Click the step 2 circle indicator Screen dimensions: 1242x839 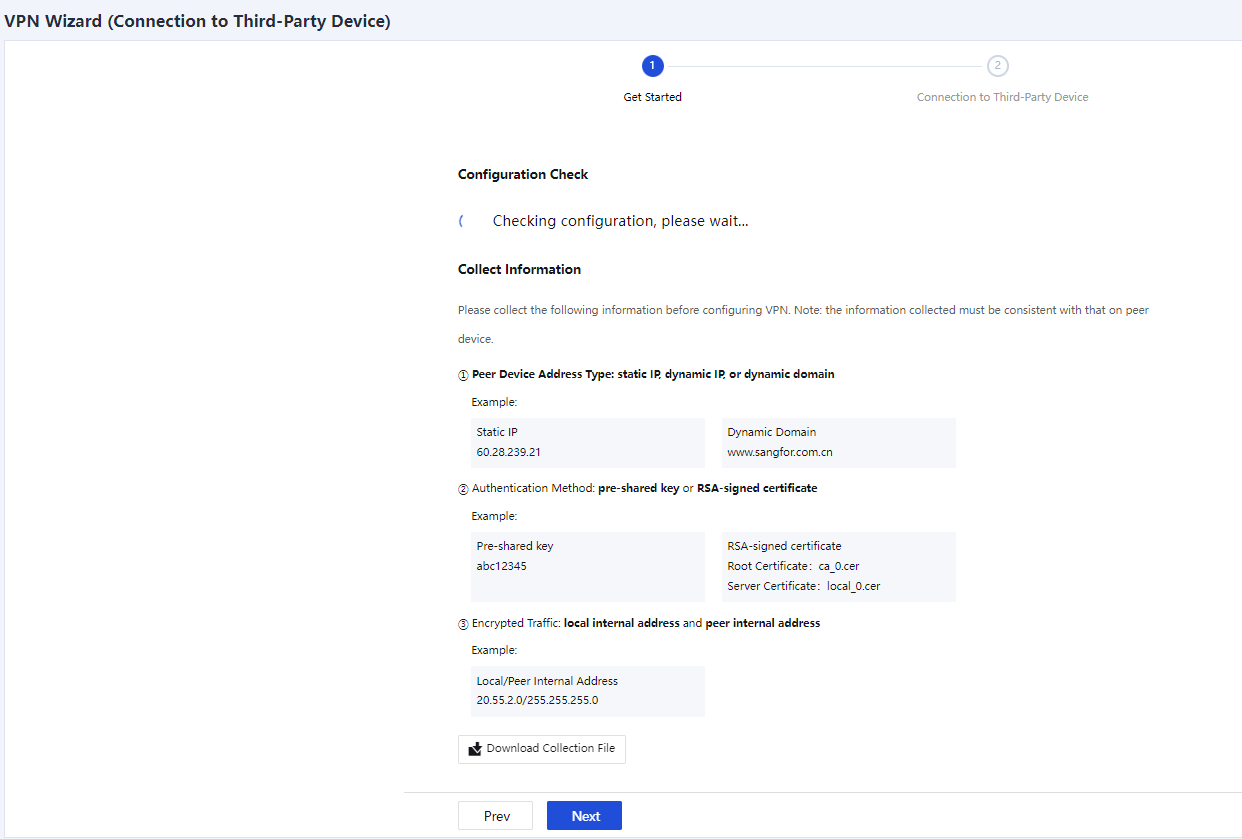point(997,66)
